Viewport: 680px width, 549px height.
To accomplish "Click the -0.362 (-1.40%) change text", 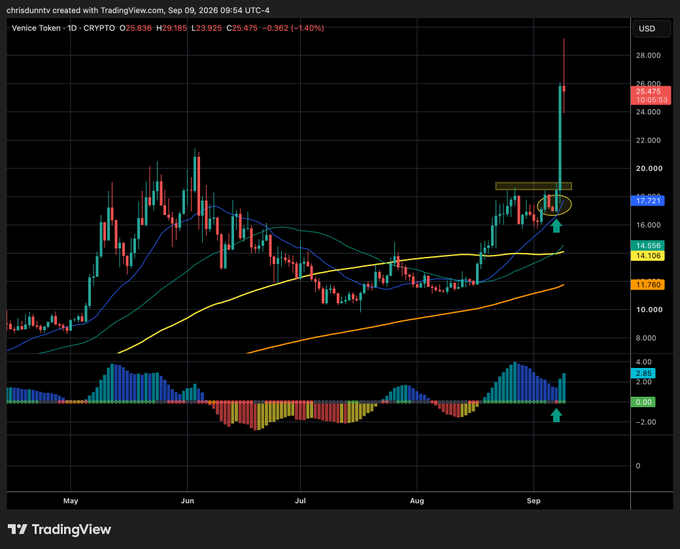I will coord(293,28).
